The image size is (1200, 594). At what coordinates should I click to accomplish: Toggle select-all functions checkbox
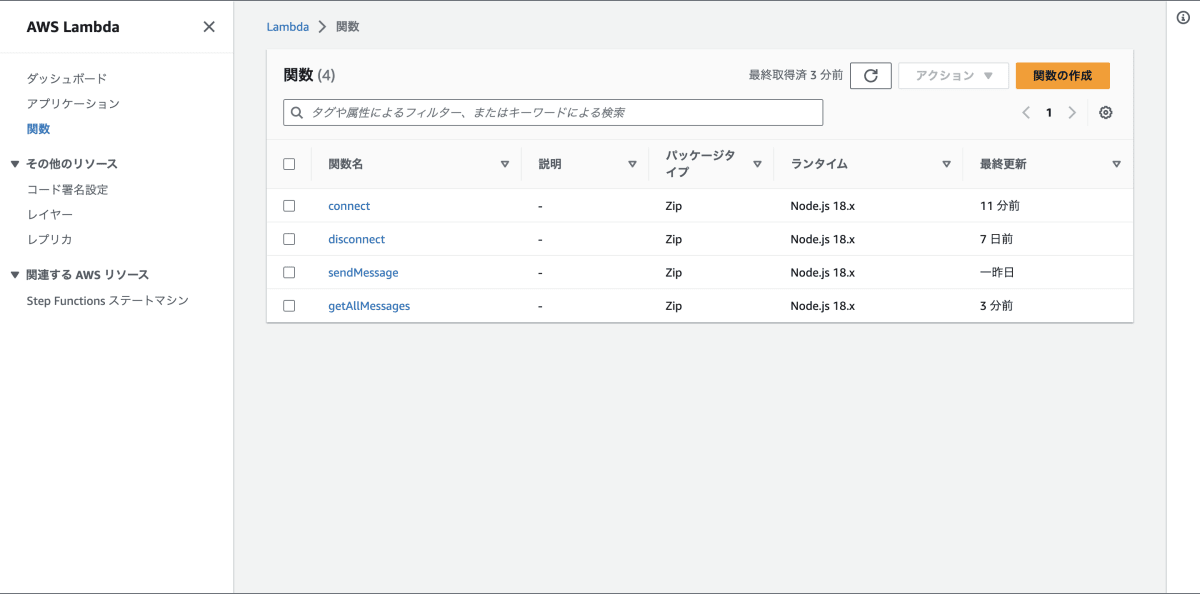coord(289,164)
